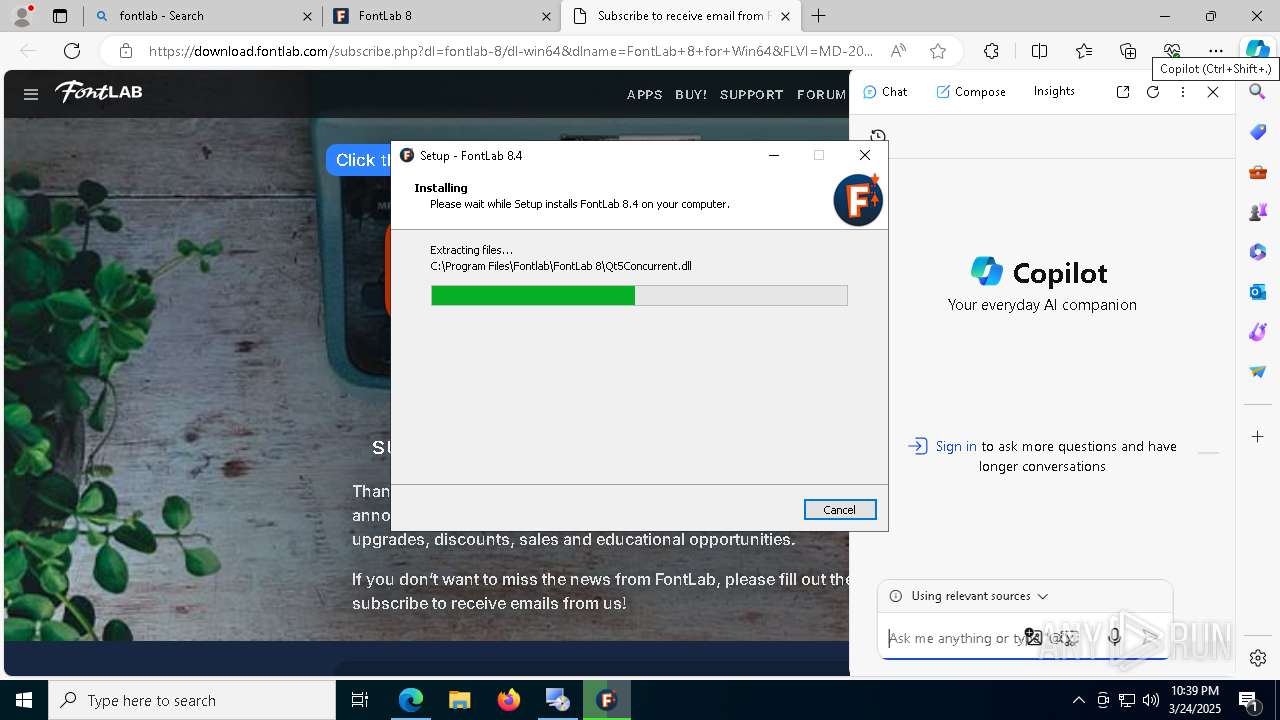The width and height of the screenshot is (1280, 720).
Task: Open Firefox from taskbar
Action: [509, 700]
